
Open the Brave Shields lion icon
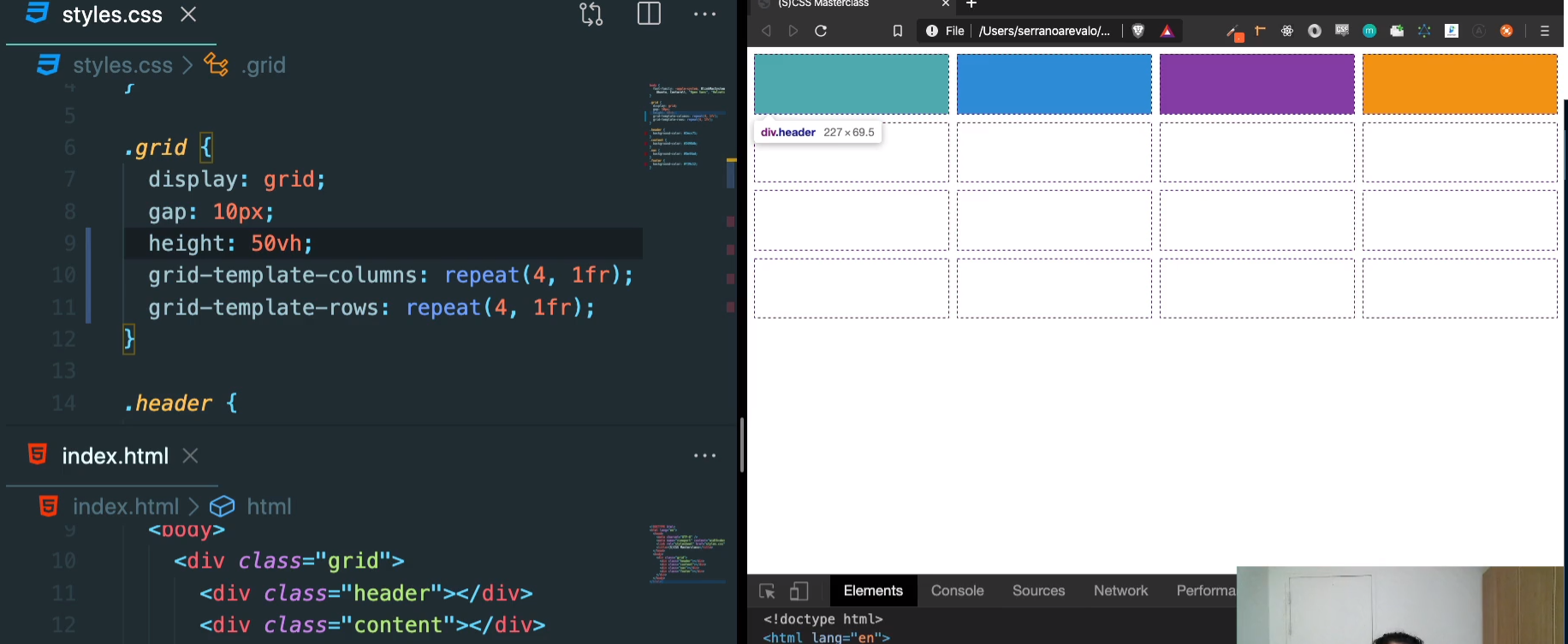[x=1138, y=31]
